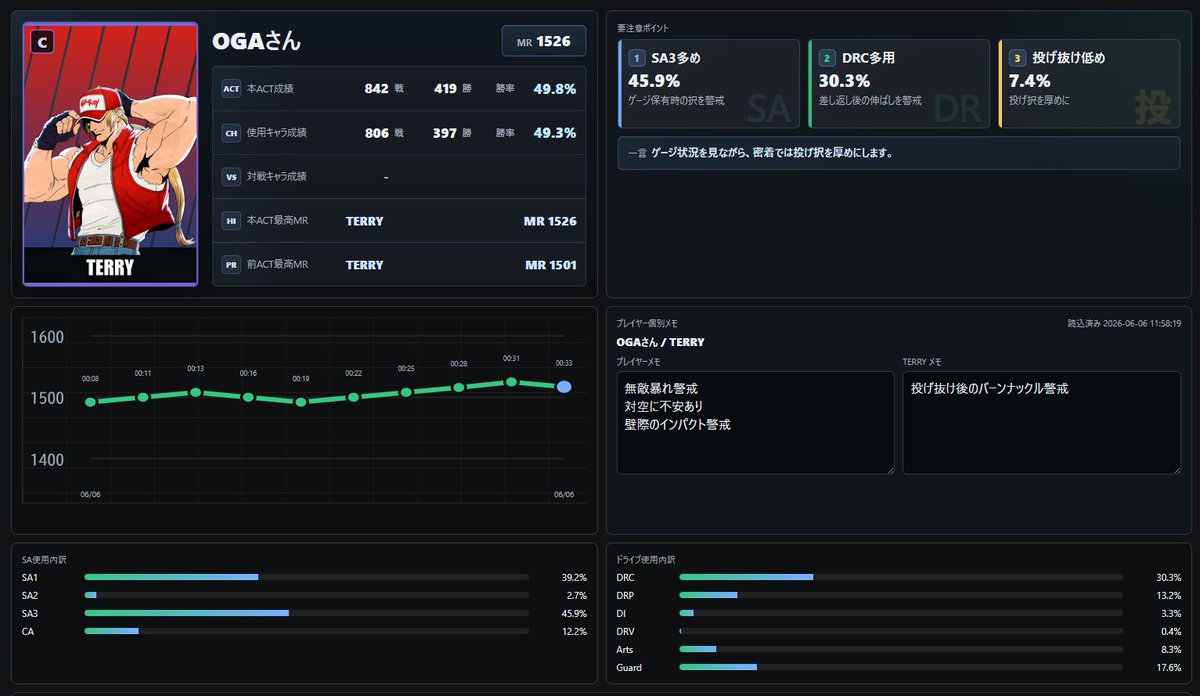Click the 397 wins value

(x=445, y=133)
